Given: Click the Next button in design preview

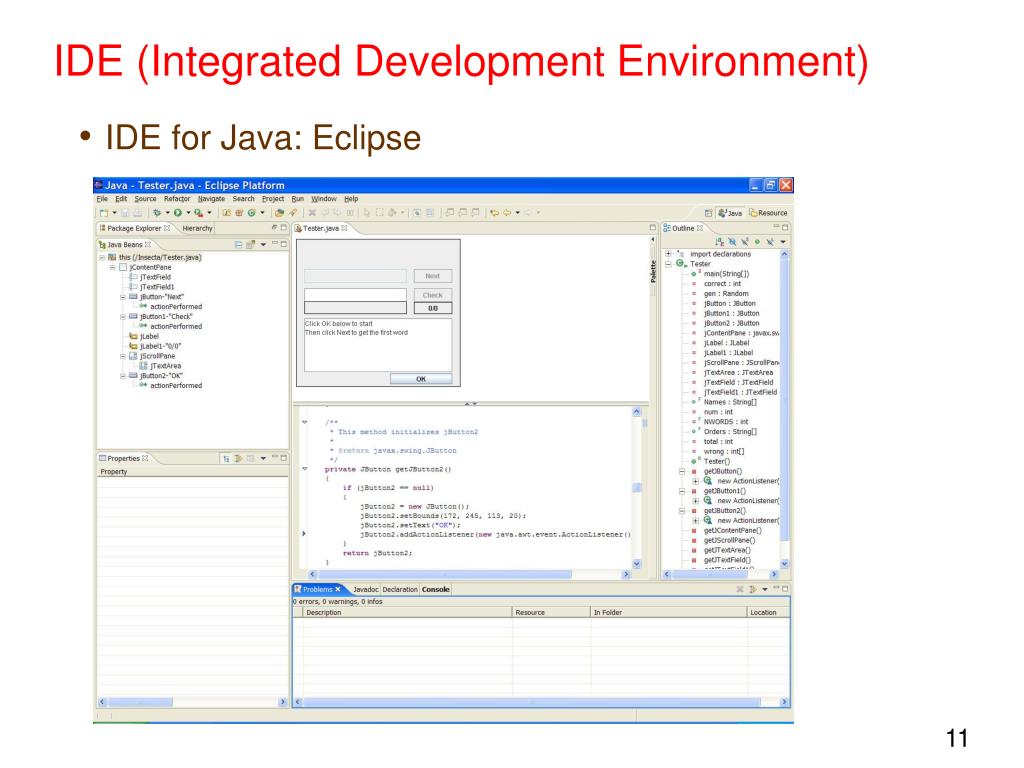Looking at the screenshot, I should click(432, 276).
